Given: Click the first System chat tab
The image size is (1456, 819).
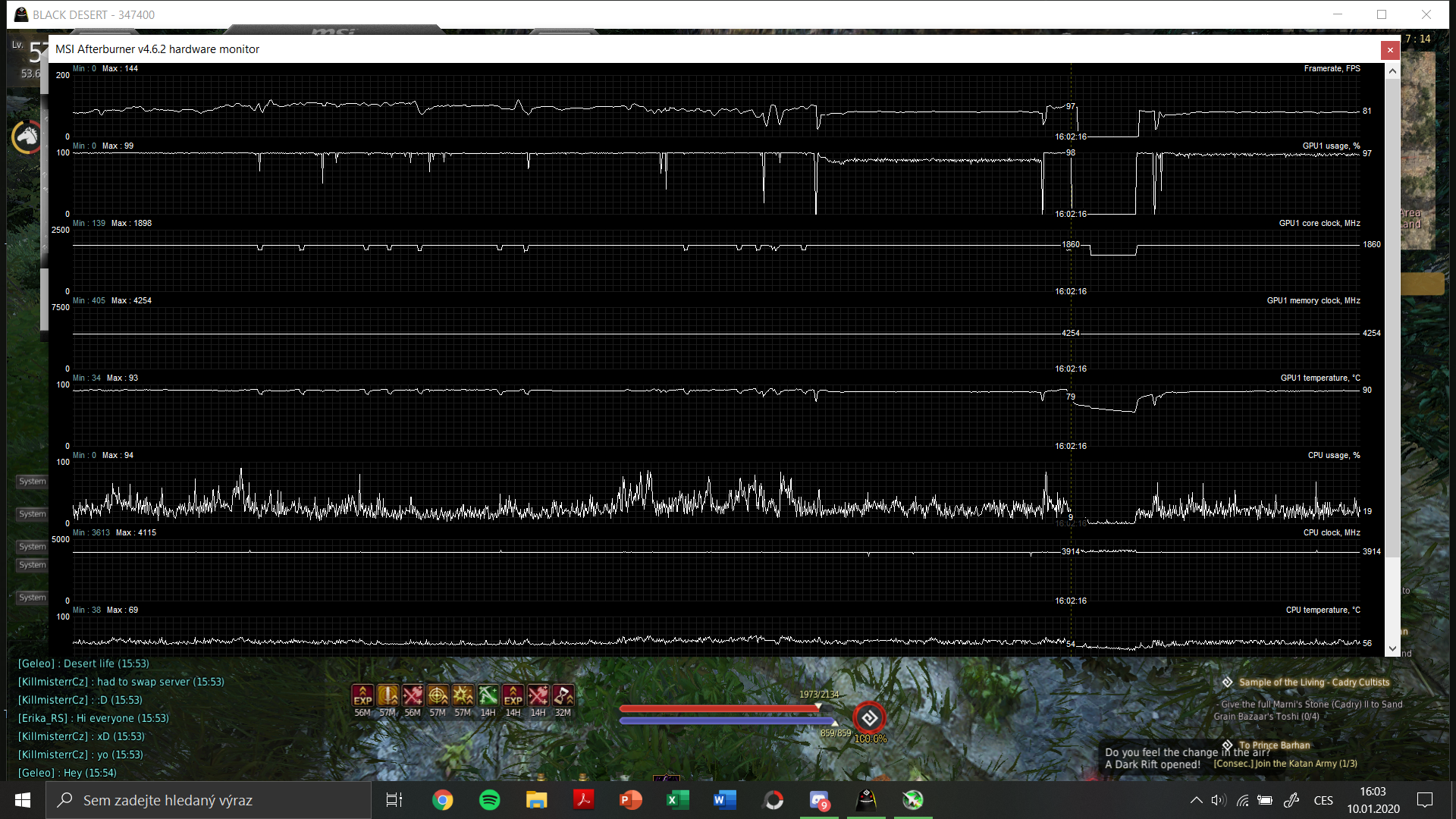Looking at the screenshot, I should pyautogui.click(x=33, y=482).
